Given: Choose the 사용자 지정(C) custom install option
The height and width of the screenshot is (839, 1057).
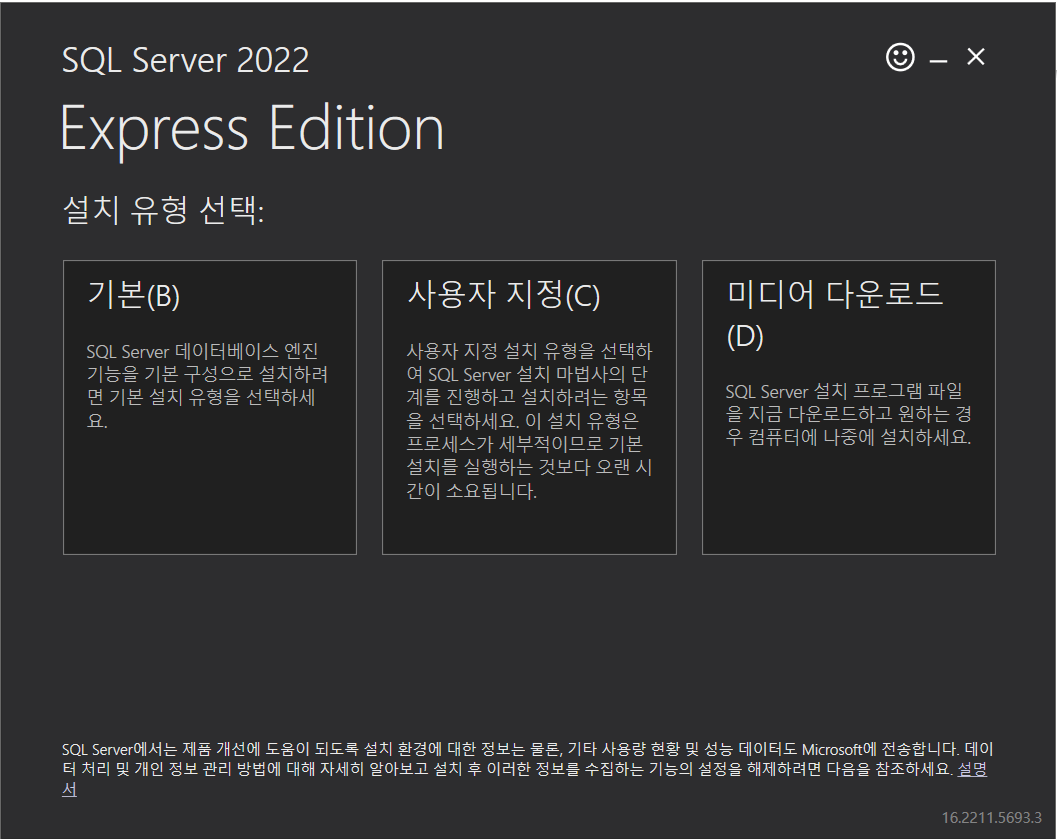Looking at the screenshot, I should coord(528,406).
